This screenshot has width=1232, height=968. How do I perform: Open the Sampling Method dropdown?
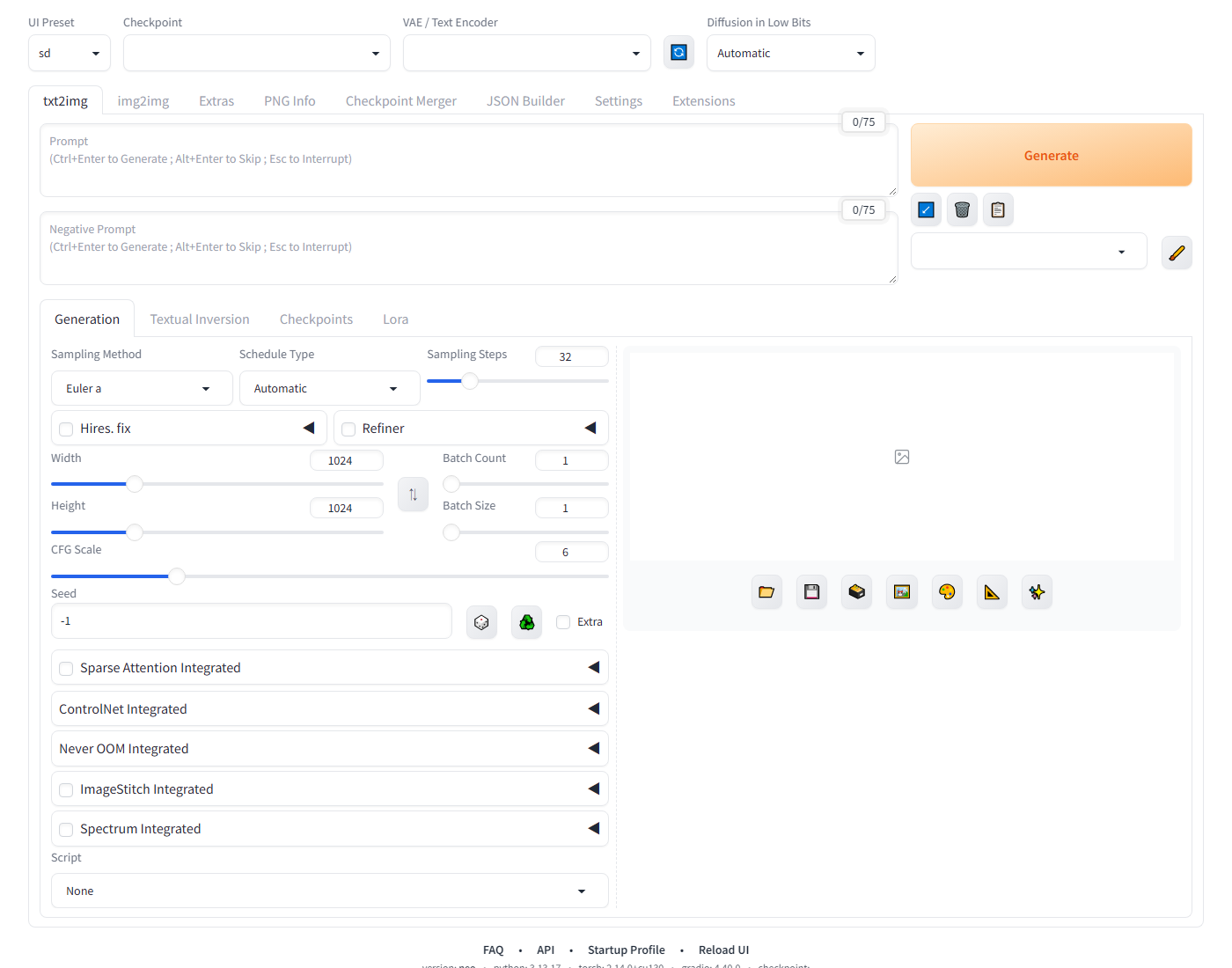point(142,388)
